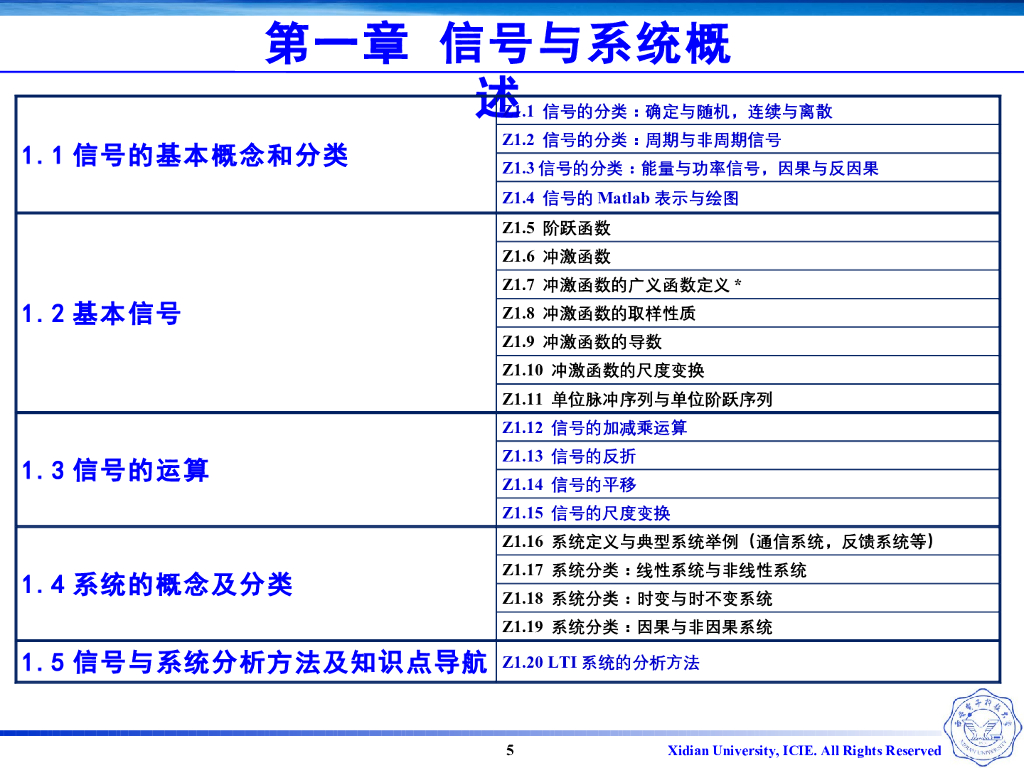Screen dimensions: 1024x768
Task: Select row Z1.11 单位脉冲序列与单位阶跃序列
Action: point(748,398)
